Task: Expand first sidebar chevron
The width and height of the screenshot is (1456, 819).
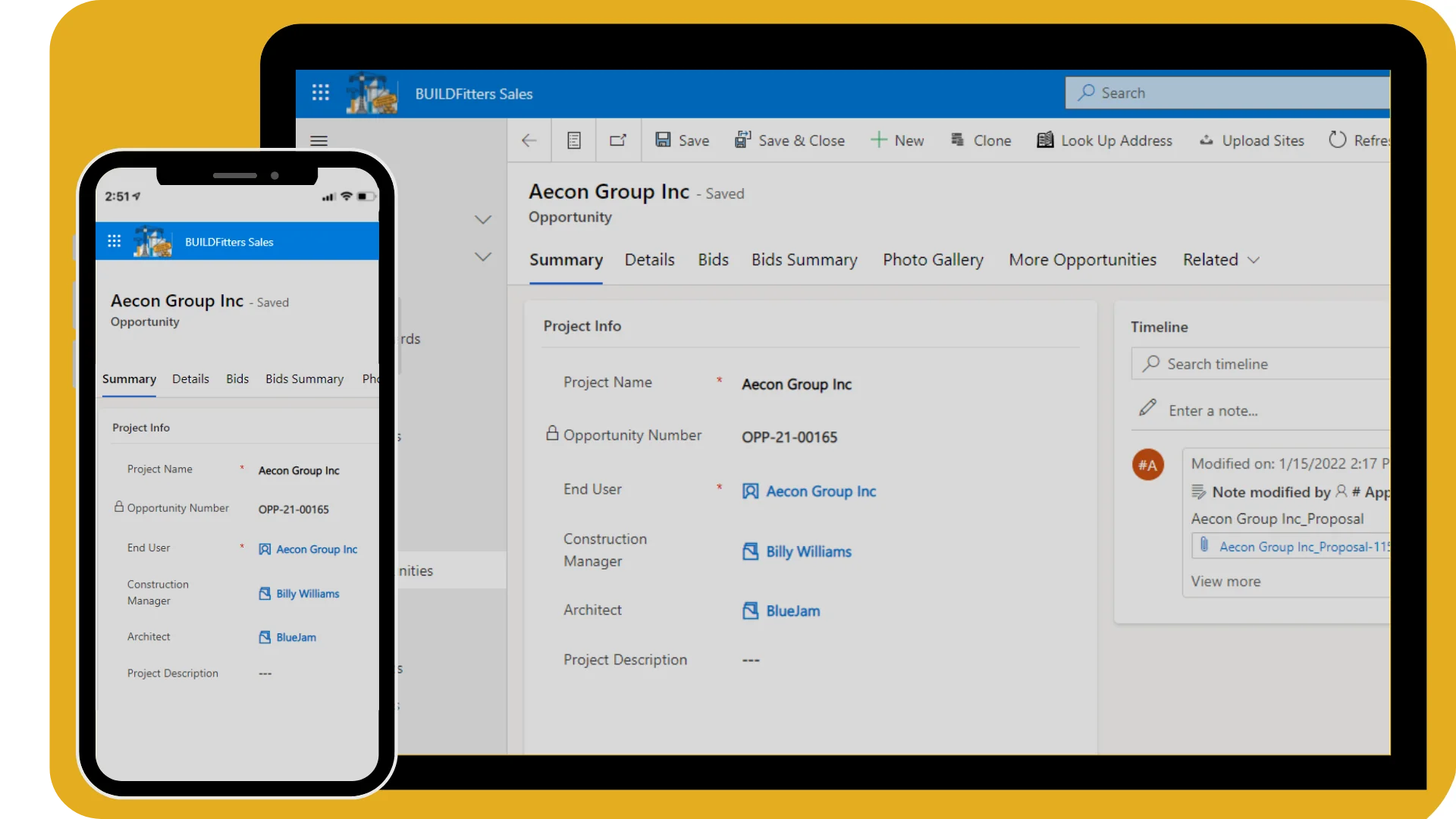Action: pyautogui.click(x=483, y=220)
